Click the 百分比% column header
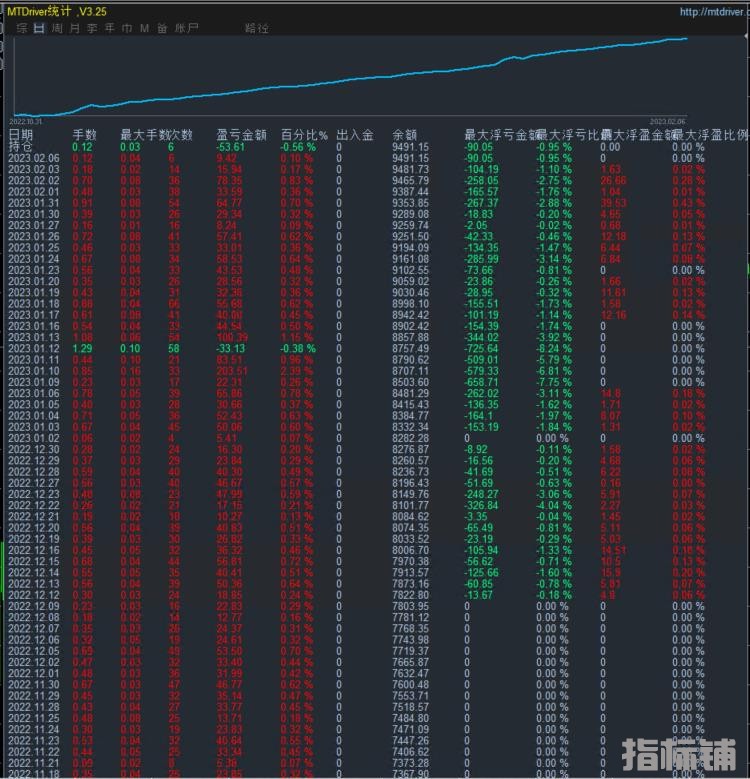Screen dimensions: 750x779 [300, 134]
